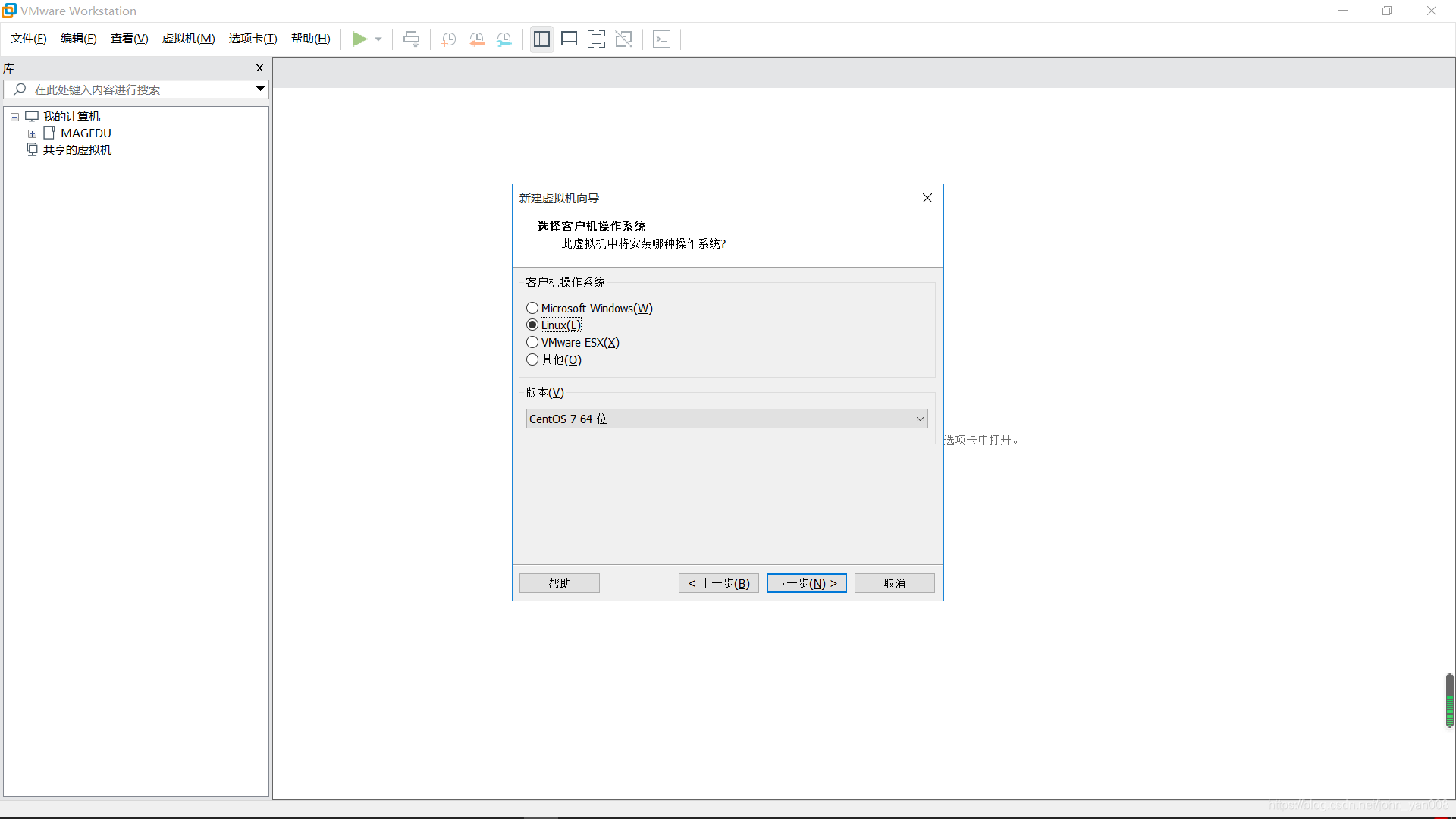Open snapshot manager wrench icon
Screen dimensions: 1456x819
pyautogui.click(x=504, y=39)
